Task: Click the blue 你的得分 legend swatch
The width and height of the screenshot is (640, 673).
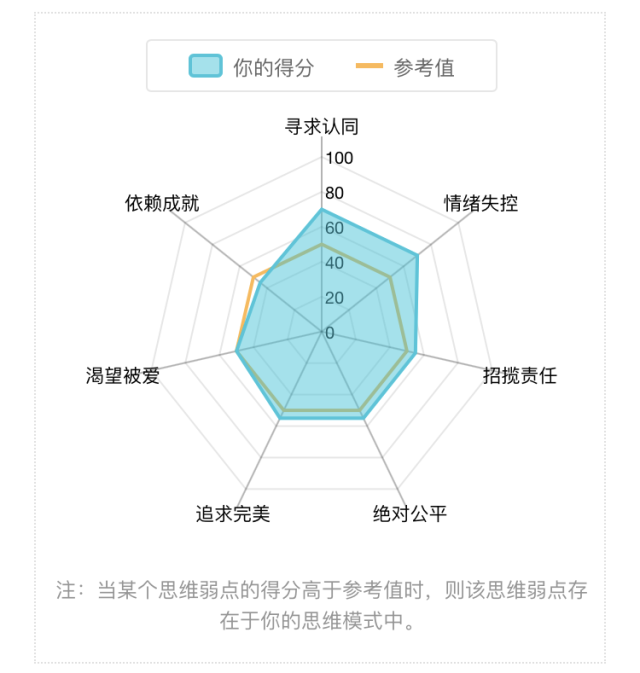Action: tap(205, 67)
